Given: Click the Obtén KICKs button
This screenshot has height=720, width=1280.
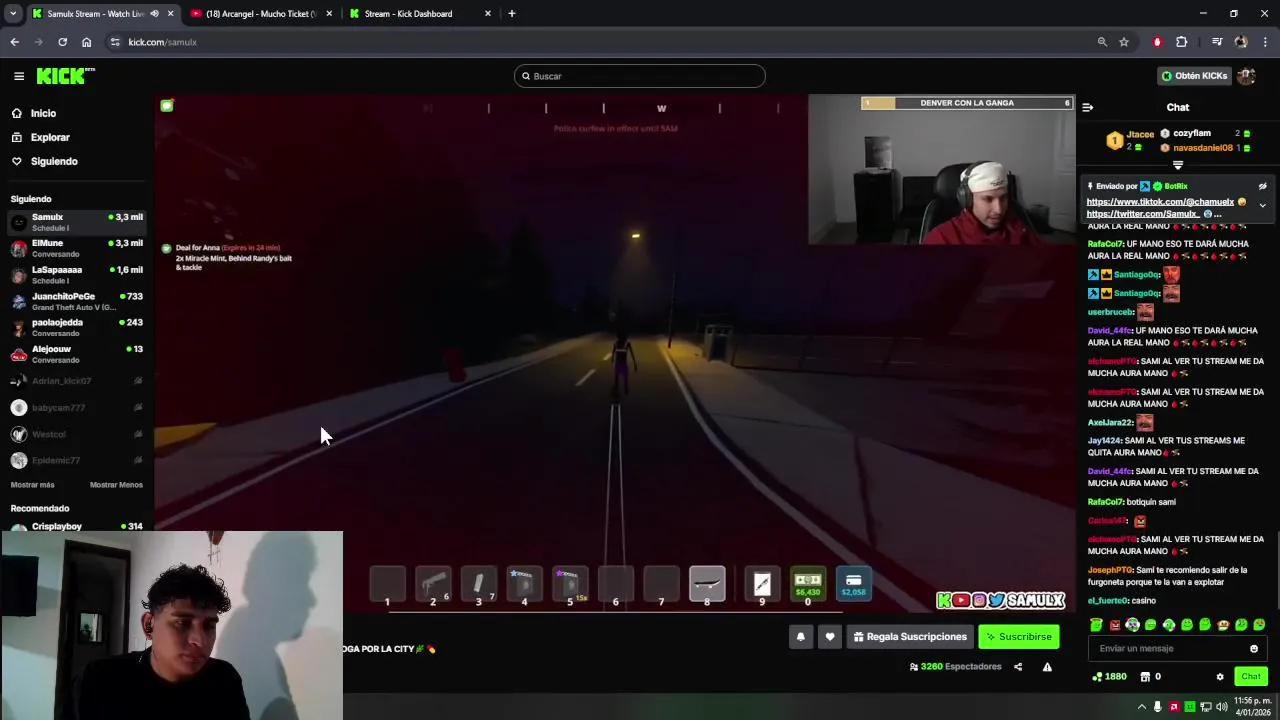Looking at the screenshot, I should coord(1195,76).
